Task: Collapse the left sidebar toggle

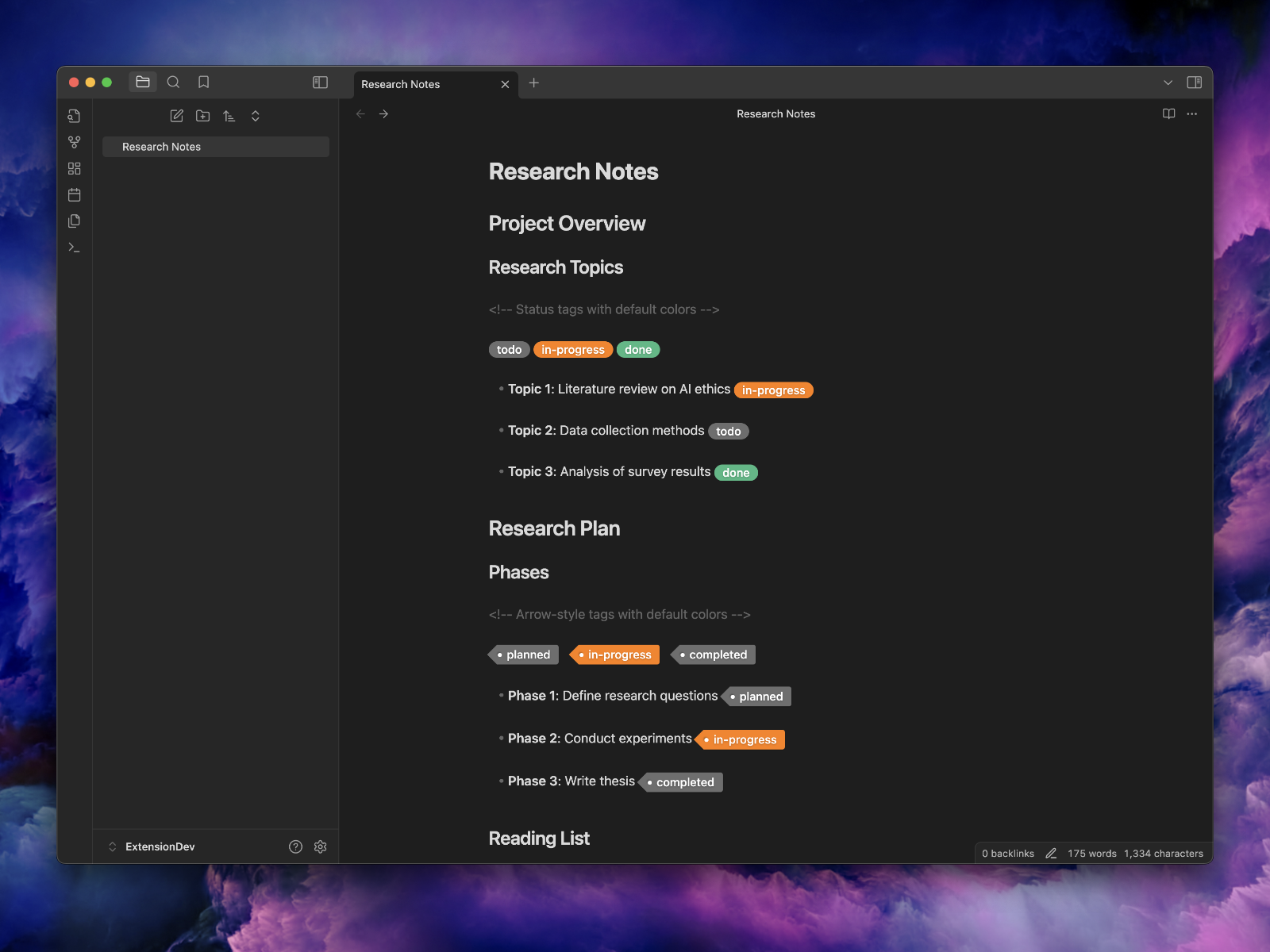Action: [320, 83]
